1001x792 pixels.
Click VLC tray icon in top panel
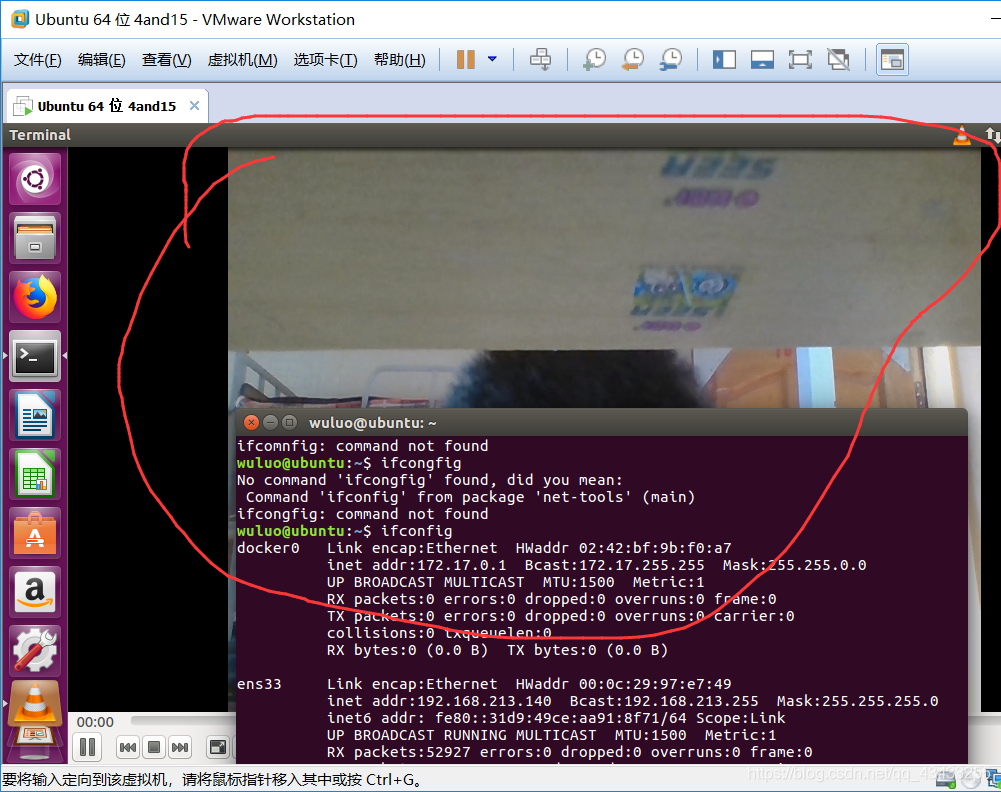pyautogui.click(x=961, y=135)
